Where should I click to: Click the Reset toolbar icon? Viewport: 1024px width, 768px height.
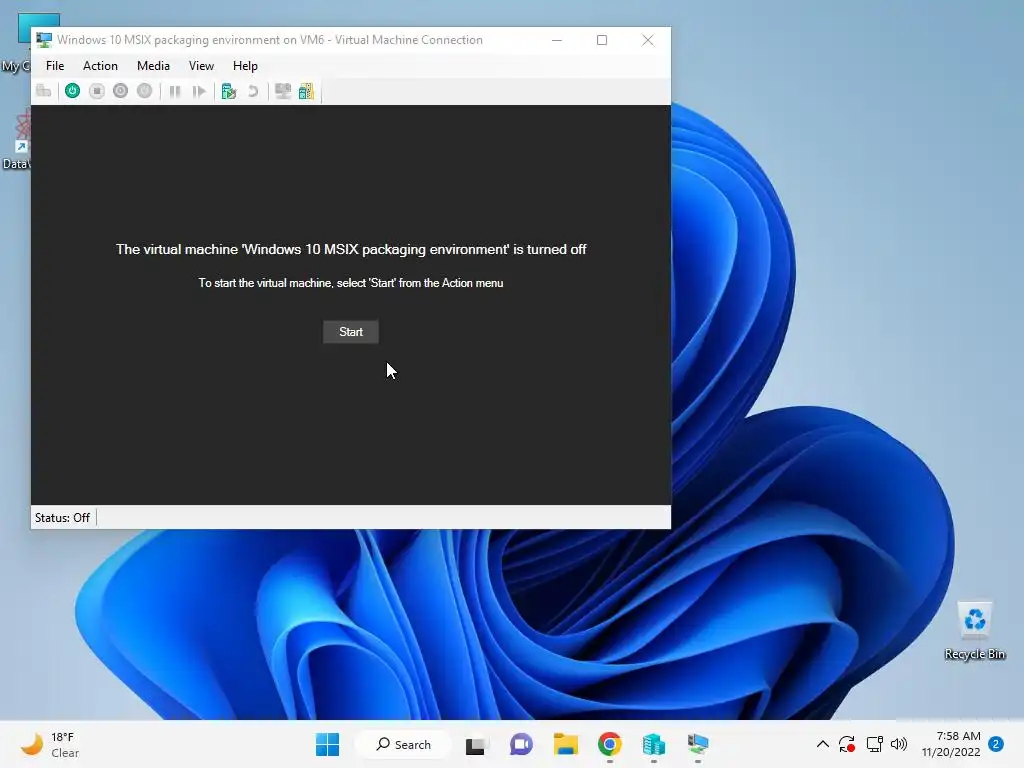199,91
